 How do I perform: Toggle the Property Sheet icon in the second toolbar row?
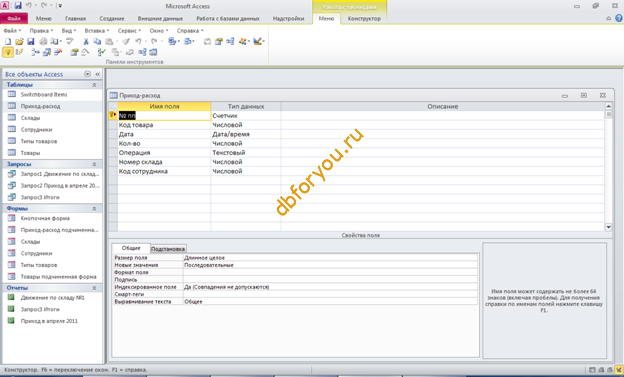[x=74, y=52]
